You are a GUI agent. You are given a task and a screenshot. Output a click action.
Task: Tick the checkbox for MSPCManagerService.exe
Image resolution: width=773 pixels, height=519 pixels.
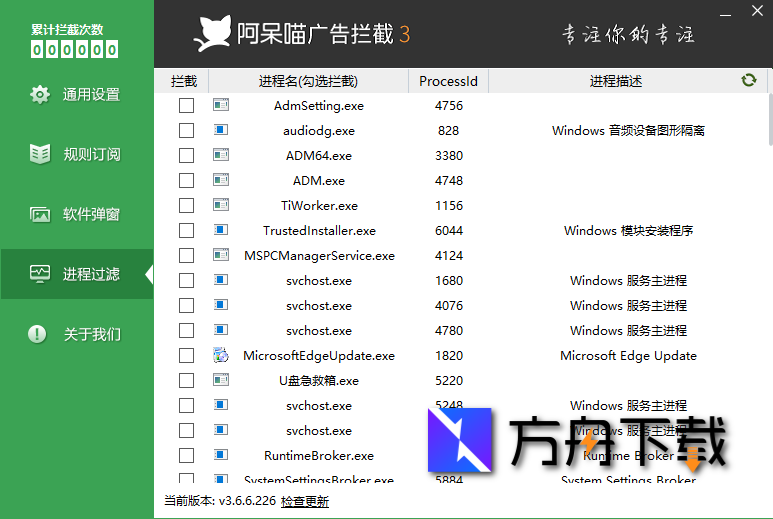186,255
